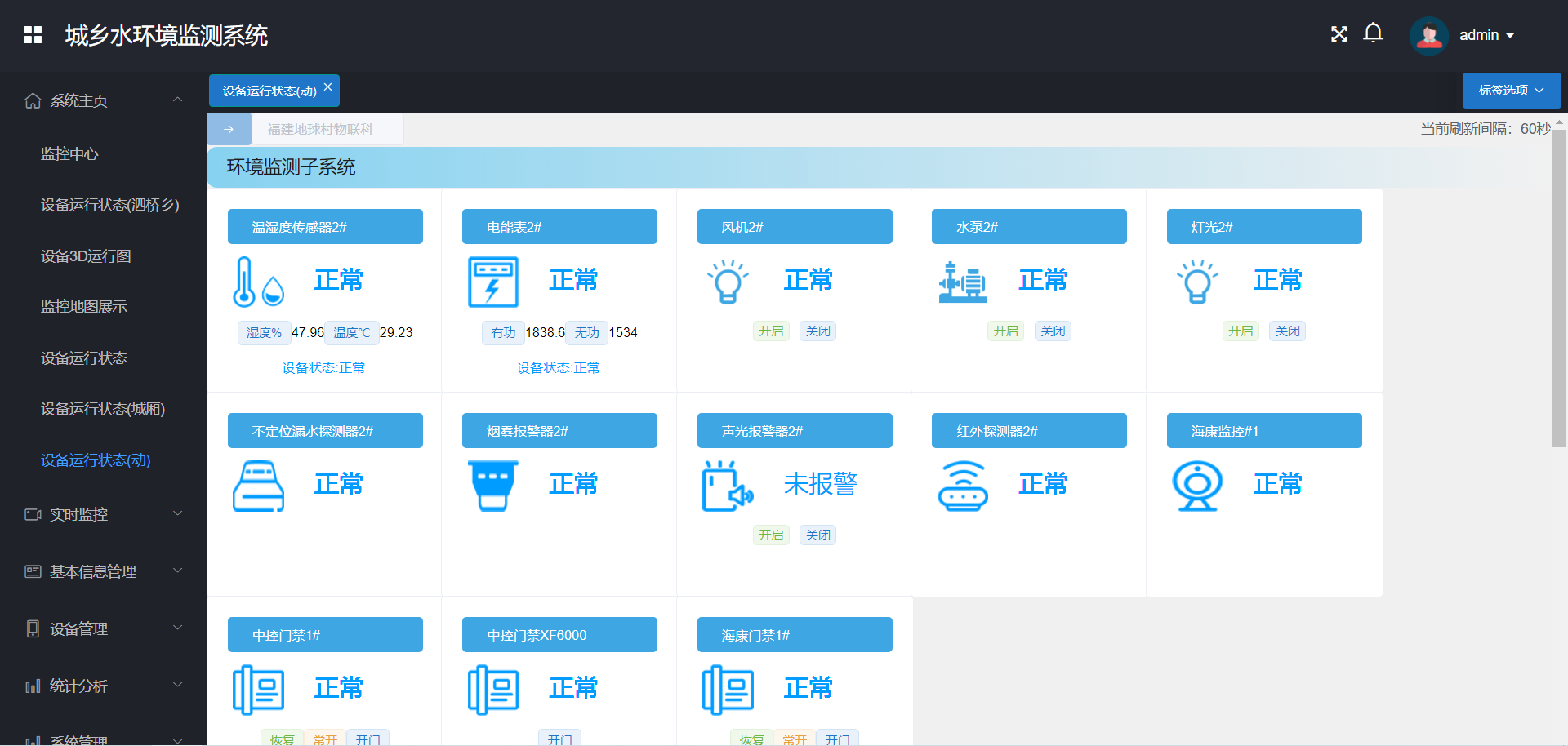This screenshot has height=746, width=1568.
Task: Open 设备运行状态(城厢) in the sidebar
Action: (x=103, y=409)
